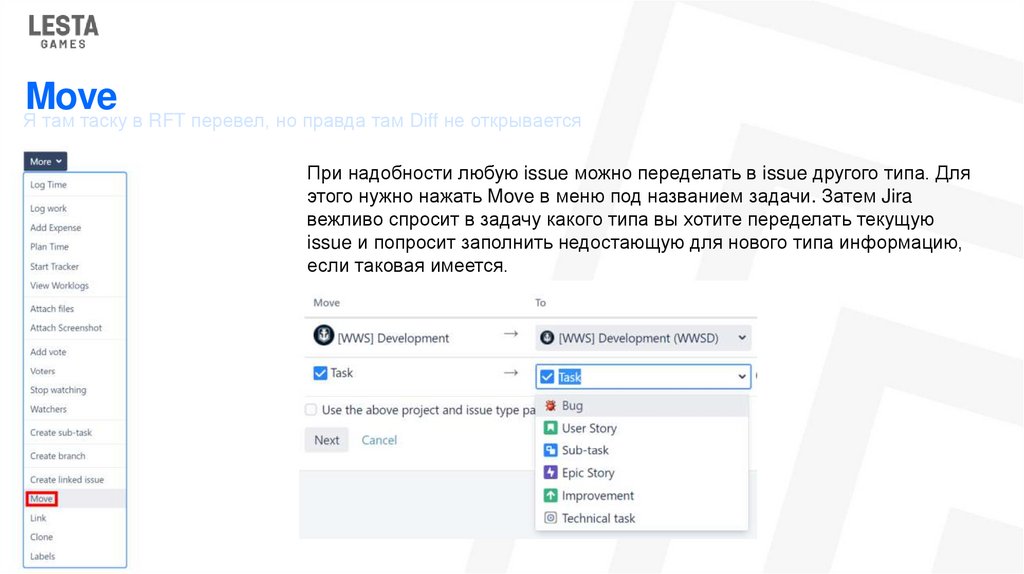Click the source WWS Development project avatar

(x=323, y=335)
